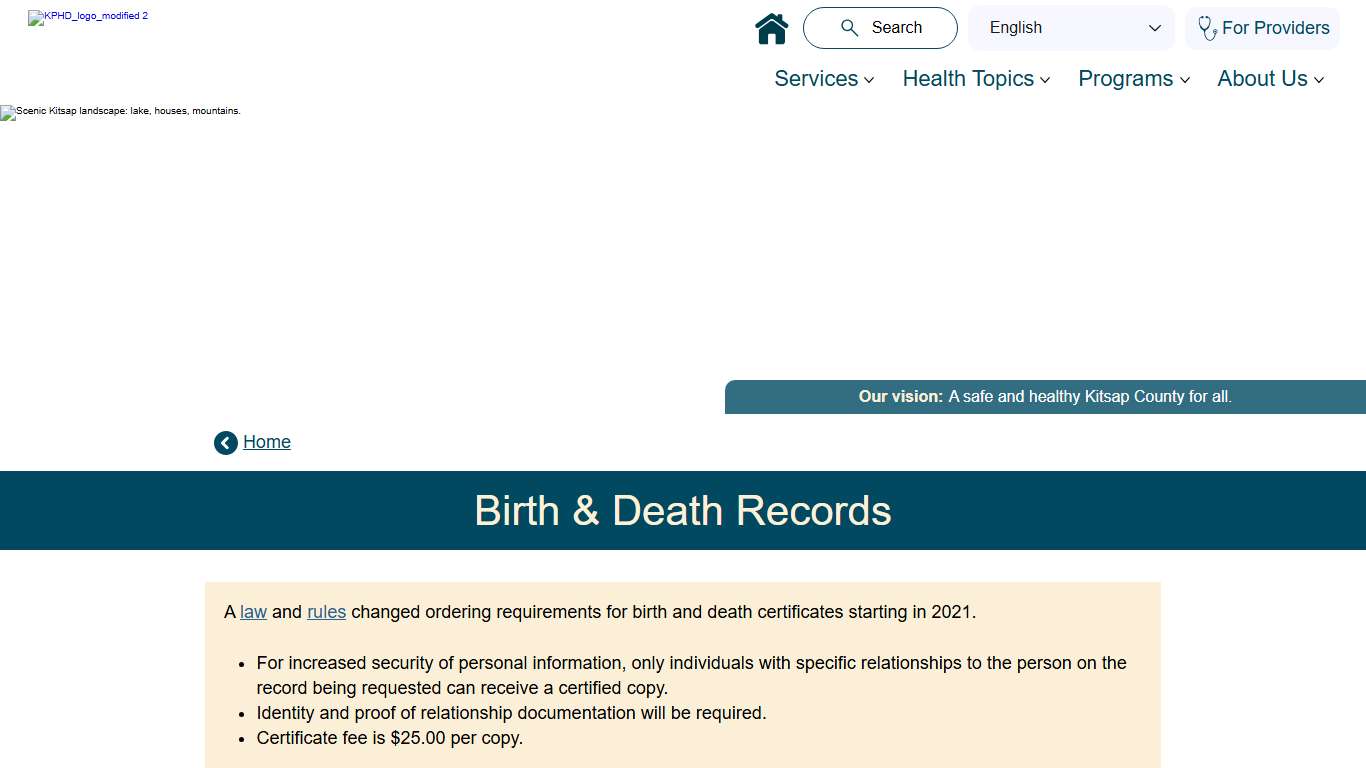Click the Our vision banner strip
Viewport: 1366px width, 768px height.
tap(1045, 396)
